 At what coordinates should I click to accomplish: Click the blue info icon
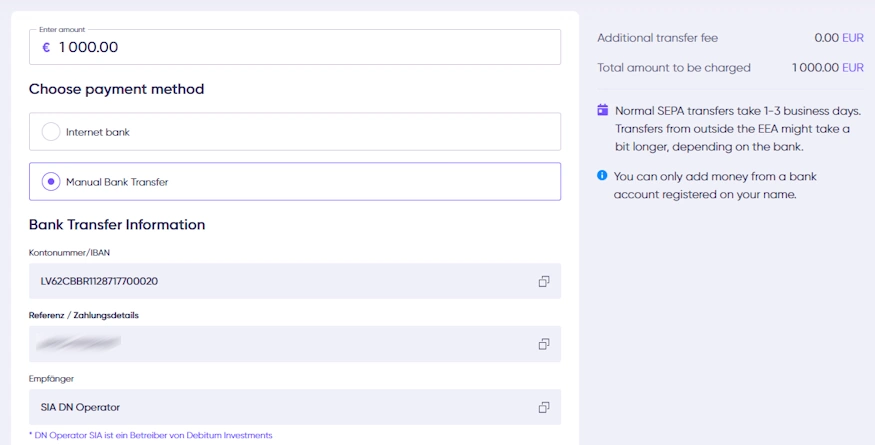click(x=603, y=176)
